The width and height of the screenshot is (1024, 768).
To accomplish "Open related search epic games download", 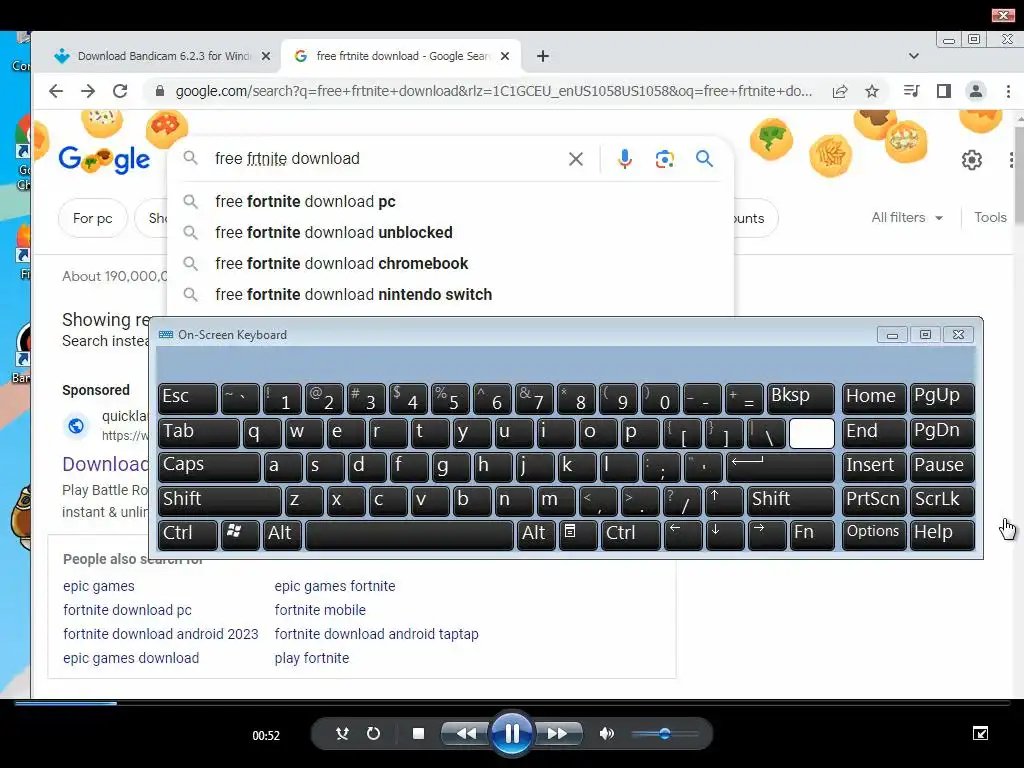I will click(131, 658).
